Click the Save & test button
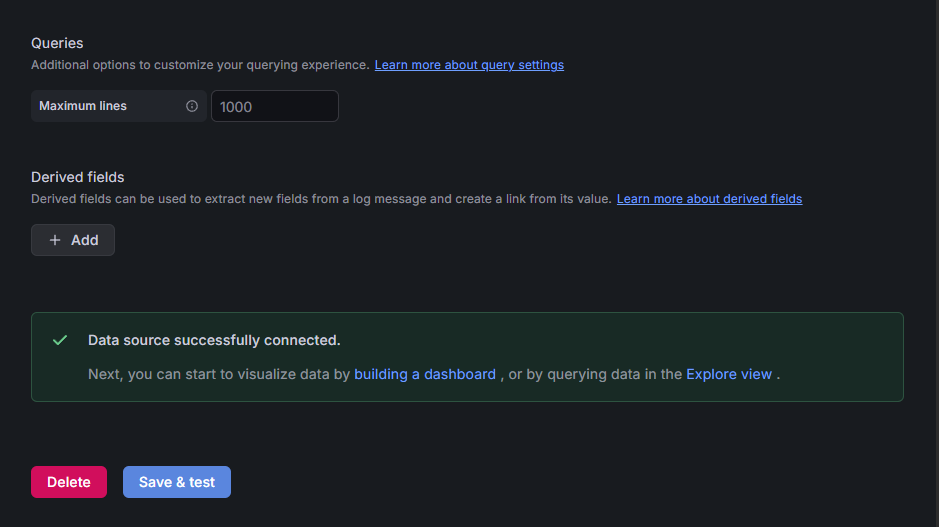 (x=177, y=482)
